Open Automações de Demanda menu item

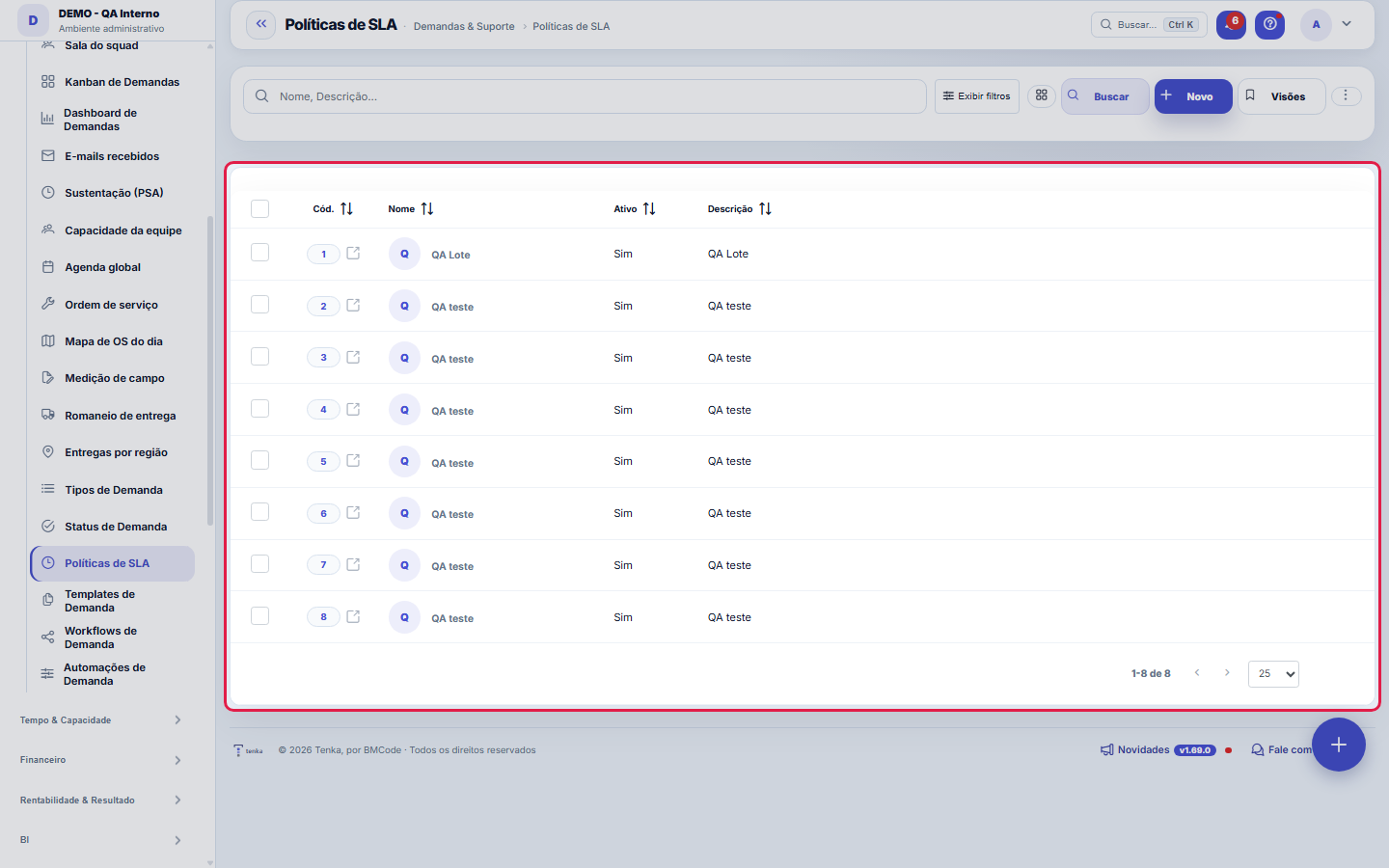point(112,674)
